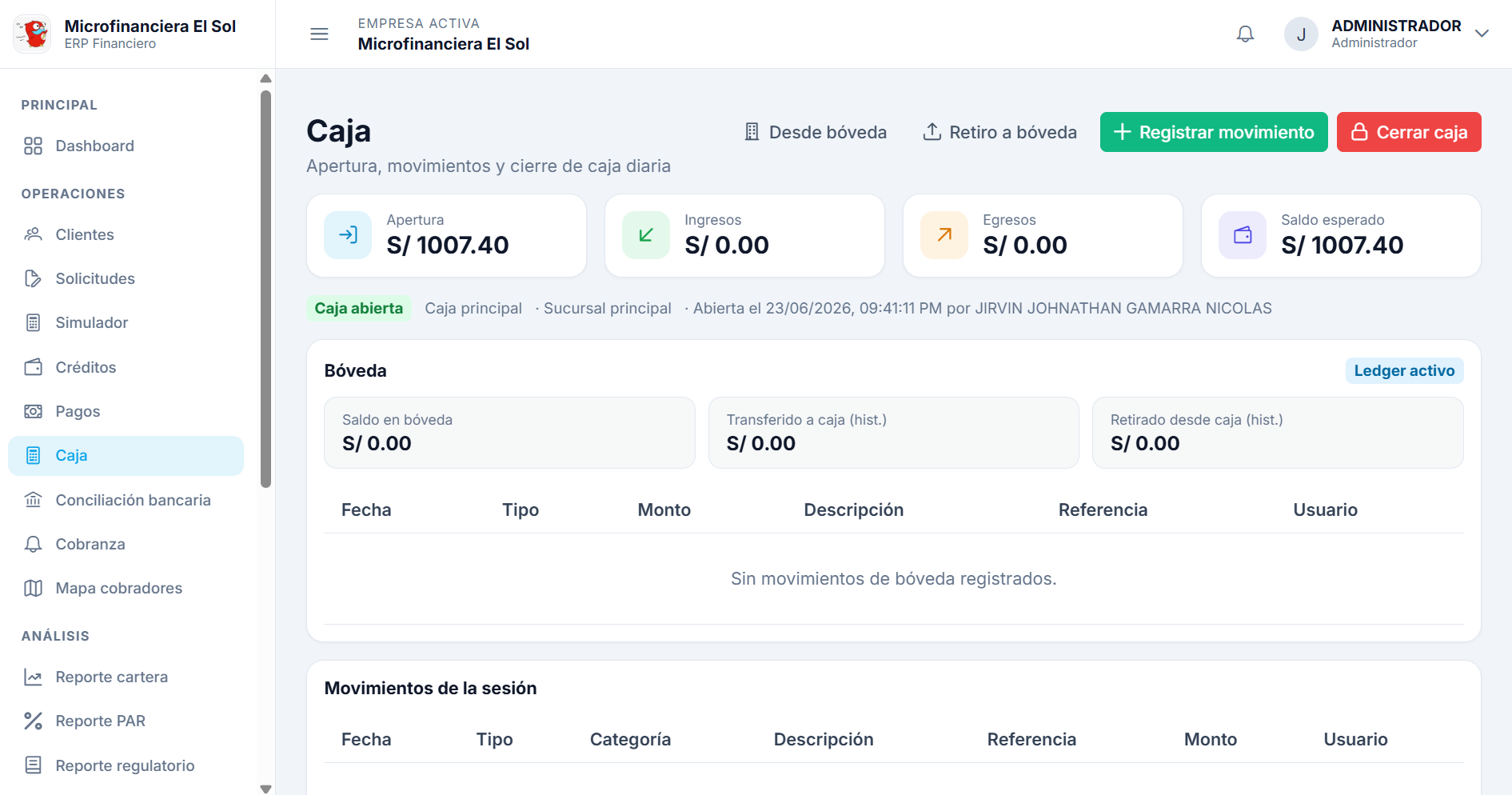Click the sidebar scroll up arrow
This screenshot has height=795, width=1512.
click(x=266, y=78)
